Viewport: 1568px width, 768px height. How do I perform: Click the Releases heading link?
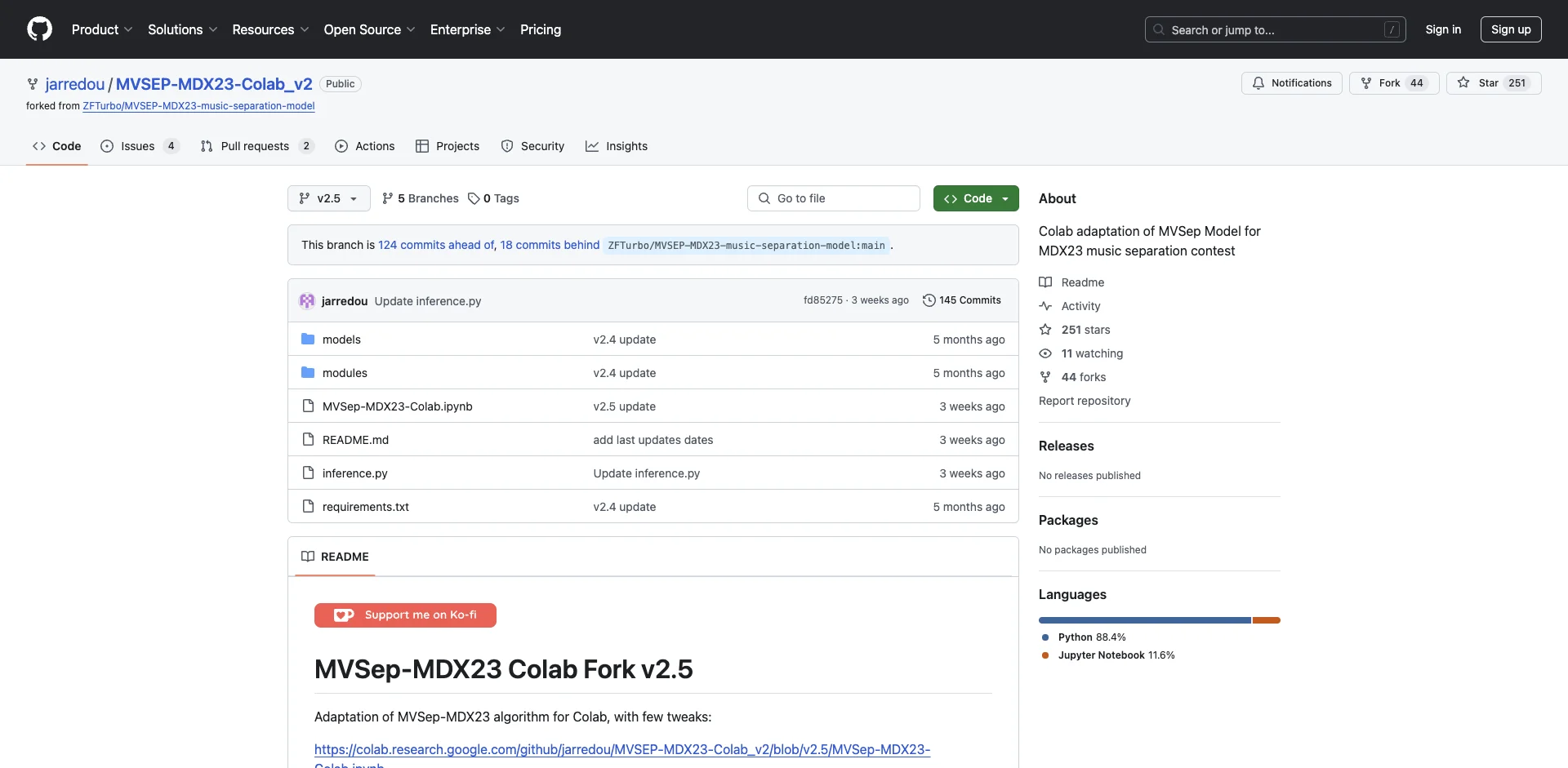tap(1066, 446)
